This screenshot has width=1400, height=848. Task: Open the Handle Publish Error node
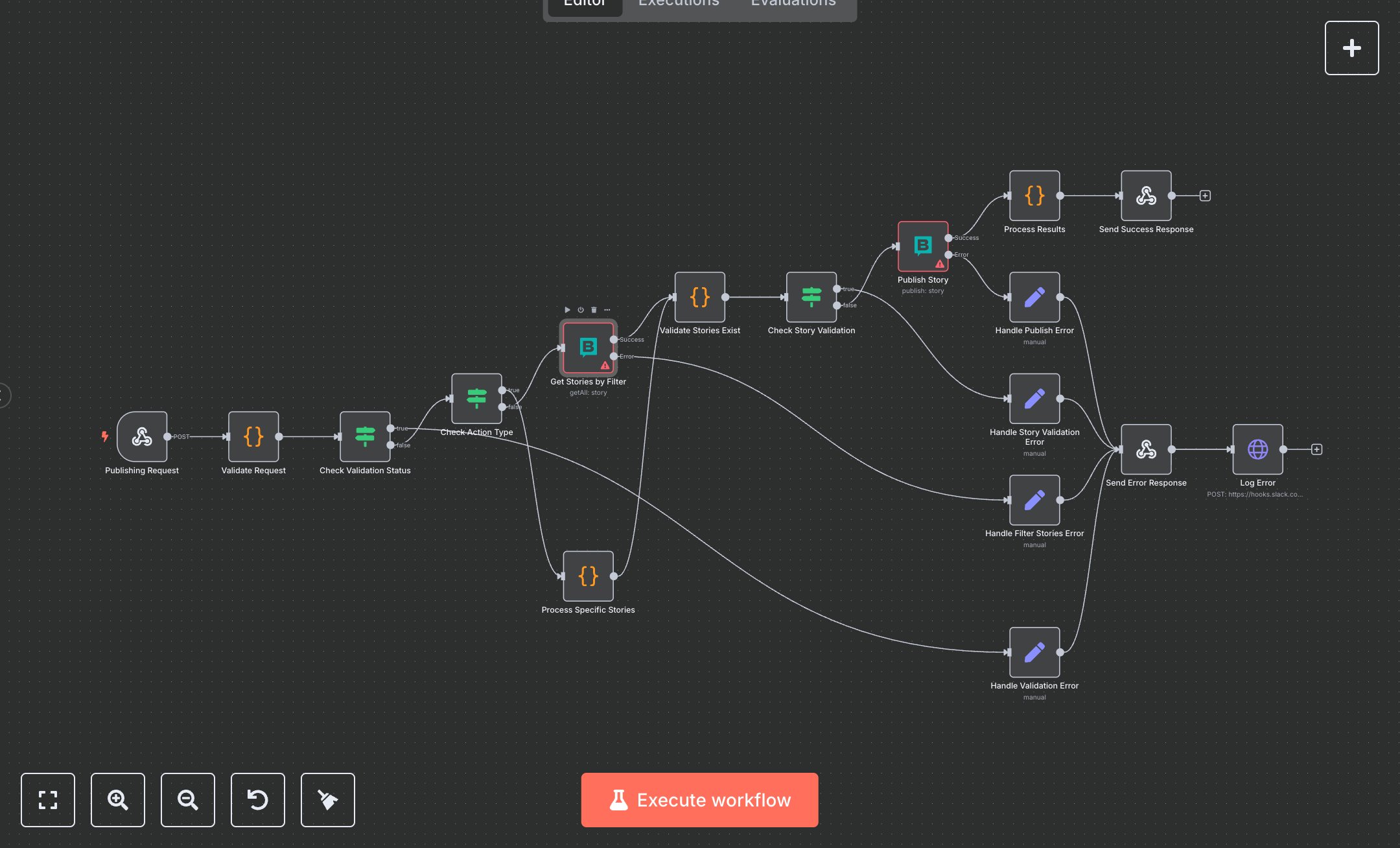pos(1034,298)
